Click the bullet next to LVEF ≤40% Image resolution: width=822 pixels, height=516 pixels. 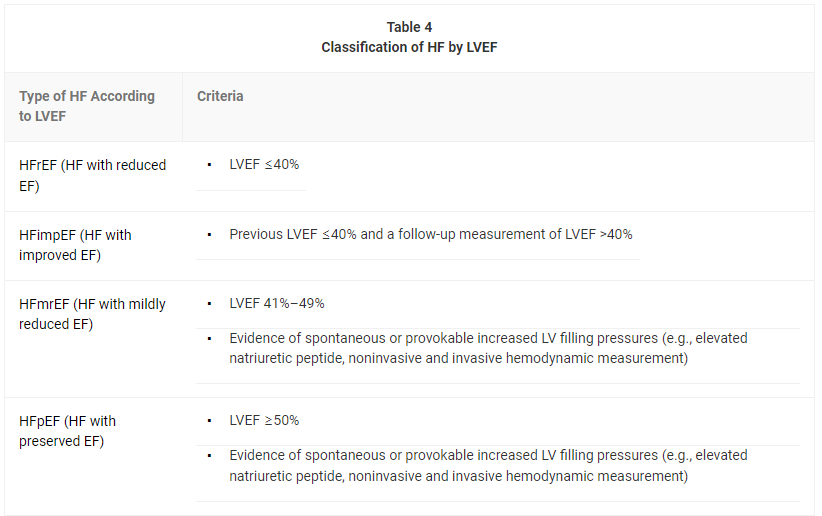[x=209, y=165]
